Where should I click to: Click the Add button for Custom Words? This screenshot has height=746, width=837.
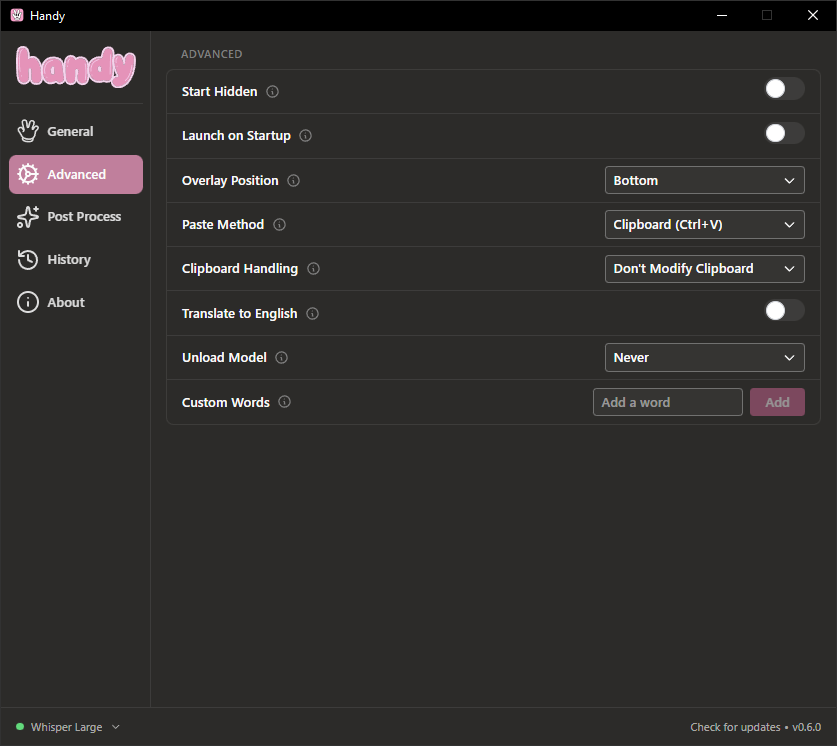click(777, 401)
